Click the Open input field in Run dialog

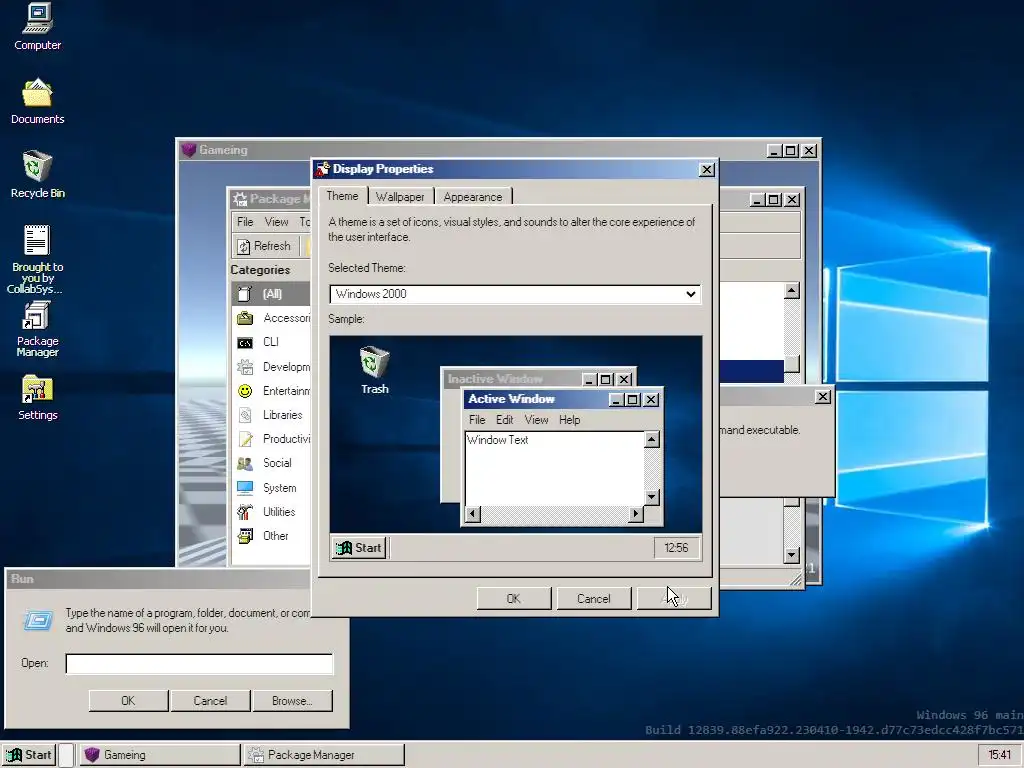199,664
